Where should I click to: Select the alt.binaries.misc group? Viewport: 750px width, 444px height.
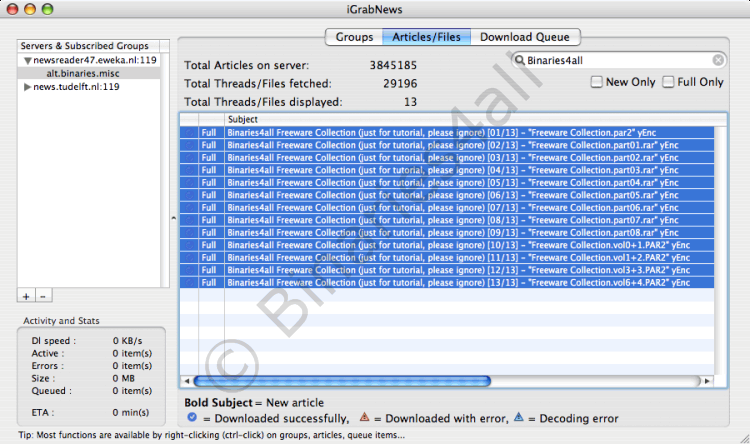pos(83,73)
